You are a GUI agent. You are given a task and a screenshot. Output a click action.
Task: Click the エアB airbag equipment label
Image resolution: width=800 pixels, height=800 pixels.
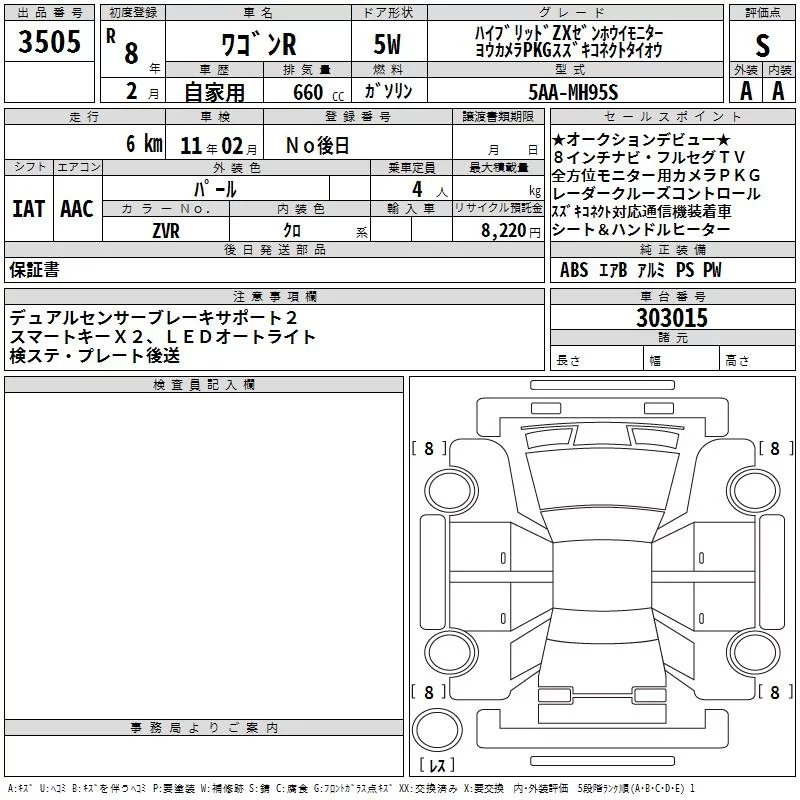[x=613, y=270]
